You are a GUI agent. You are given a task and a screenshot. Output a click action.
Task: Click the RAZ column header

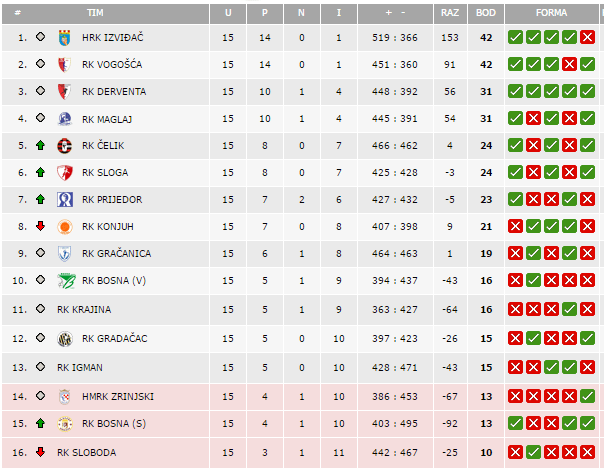pos(450,13)
